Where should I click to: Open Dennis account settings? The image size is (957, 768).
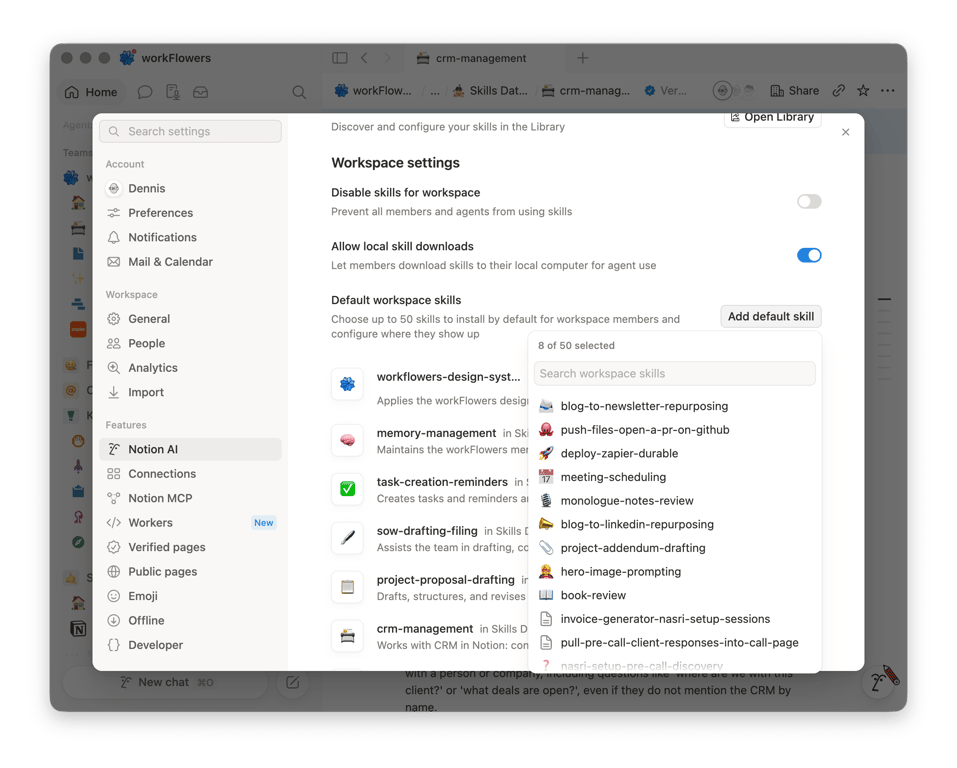pyautogui.click(x=190, y=189)
